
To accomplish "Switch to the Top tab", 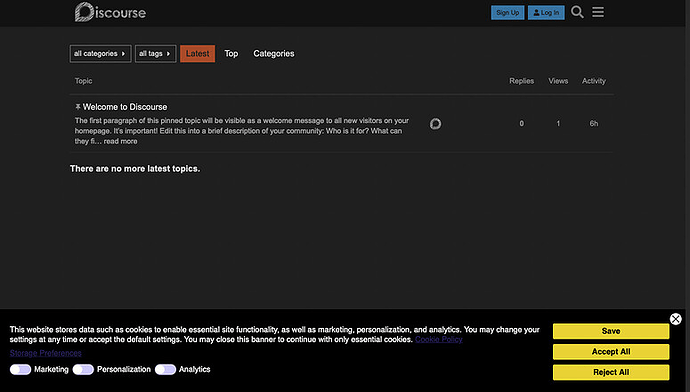I will (x=231, y=54).
